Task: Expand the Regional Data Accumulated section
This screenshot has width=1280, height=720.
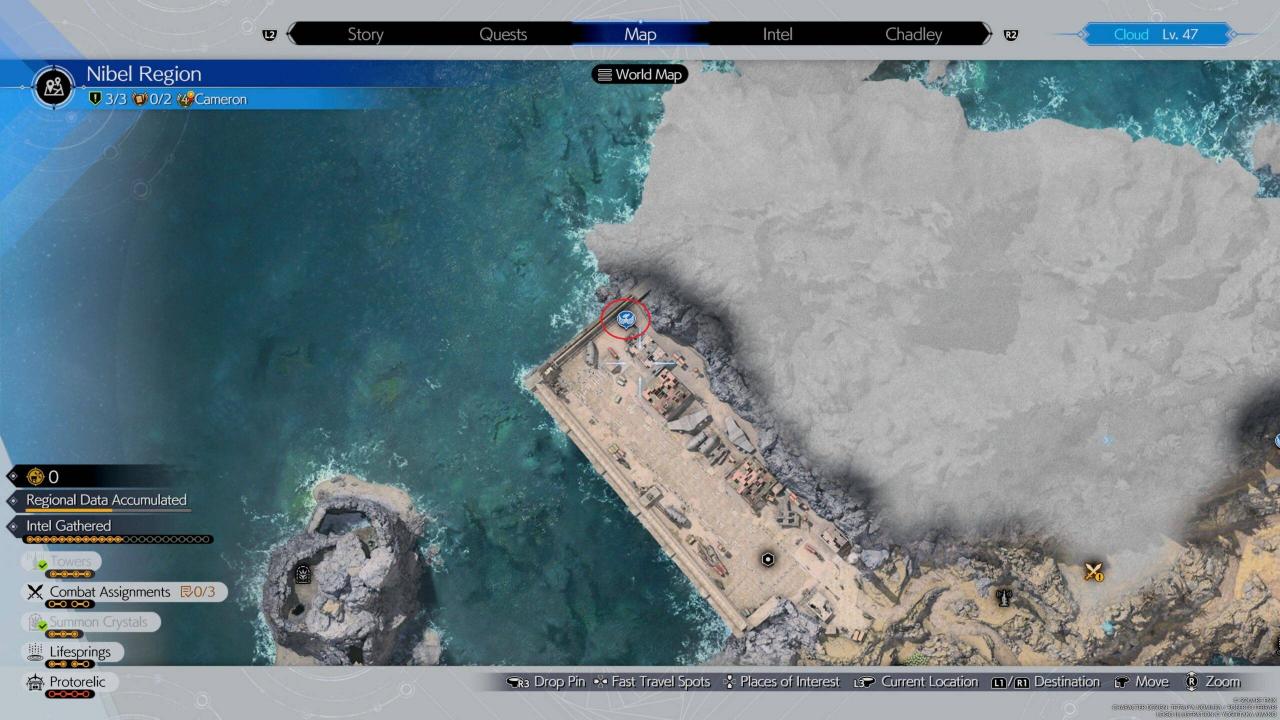Action: (x=105, y=500)
